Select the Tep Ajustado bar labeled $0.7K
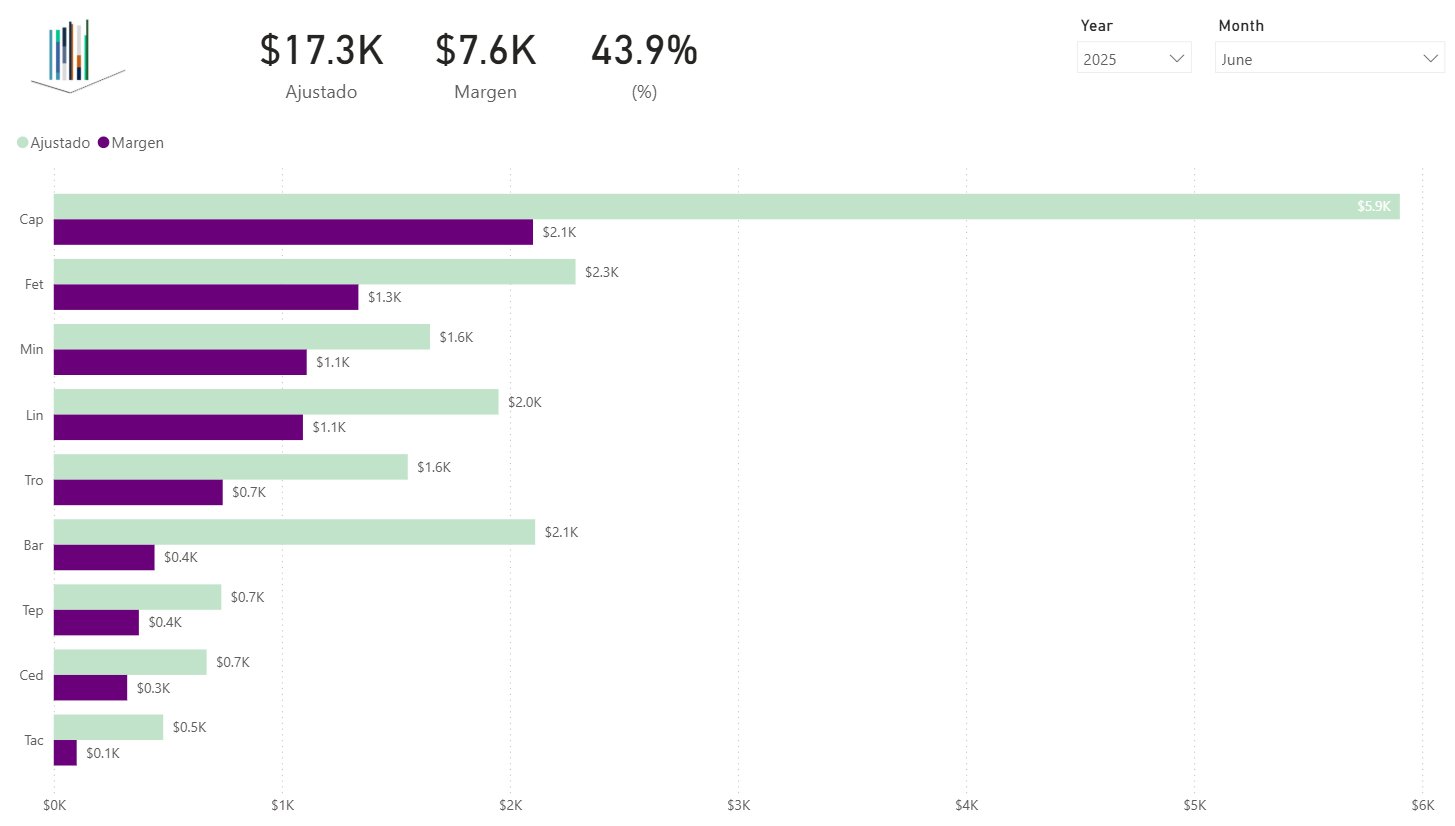The image size is (1455, 826). coord(137,597)
